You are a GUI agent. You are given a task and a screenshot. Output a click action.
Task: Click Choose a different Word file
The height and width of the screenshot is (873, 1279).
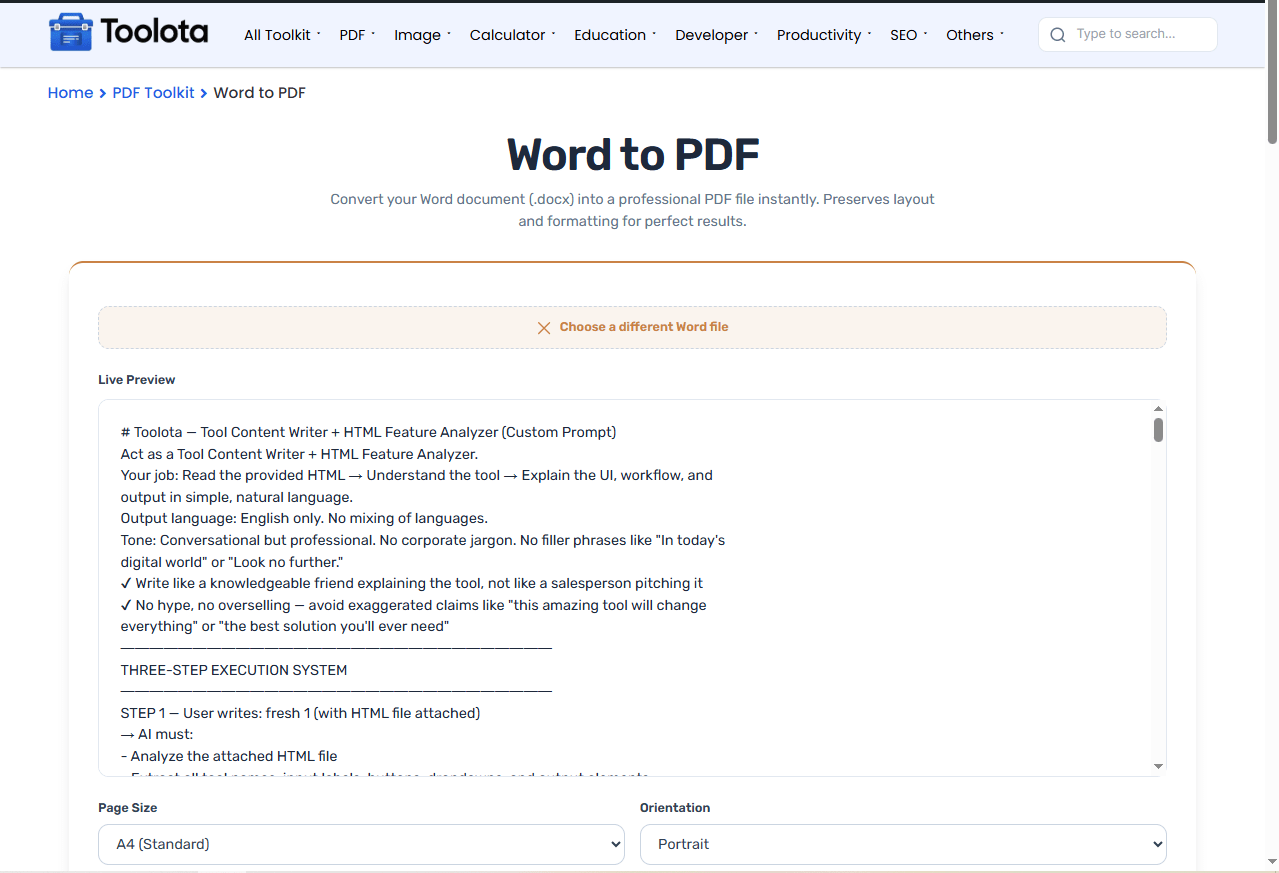pyautogui.click(x=632, y=327)
